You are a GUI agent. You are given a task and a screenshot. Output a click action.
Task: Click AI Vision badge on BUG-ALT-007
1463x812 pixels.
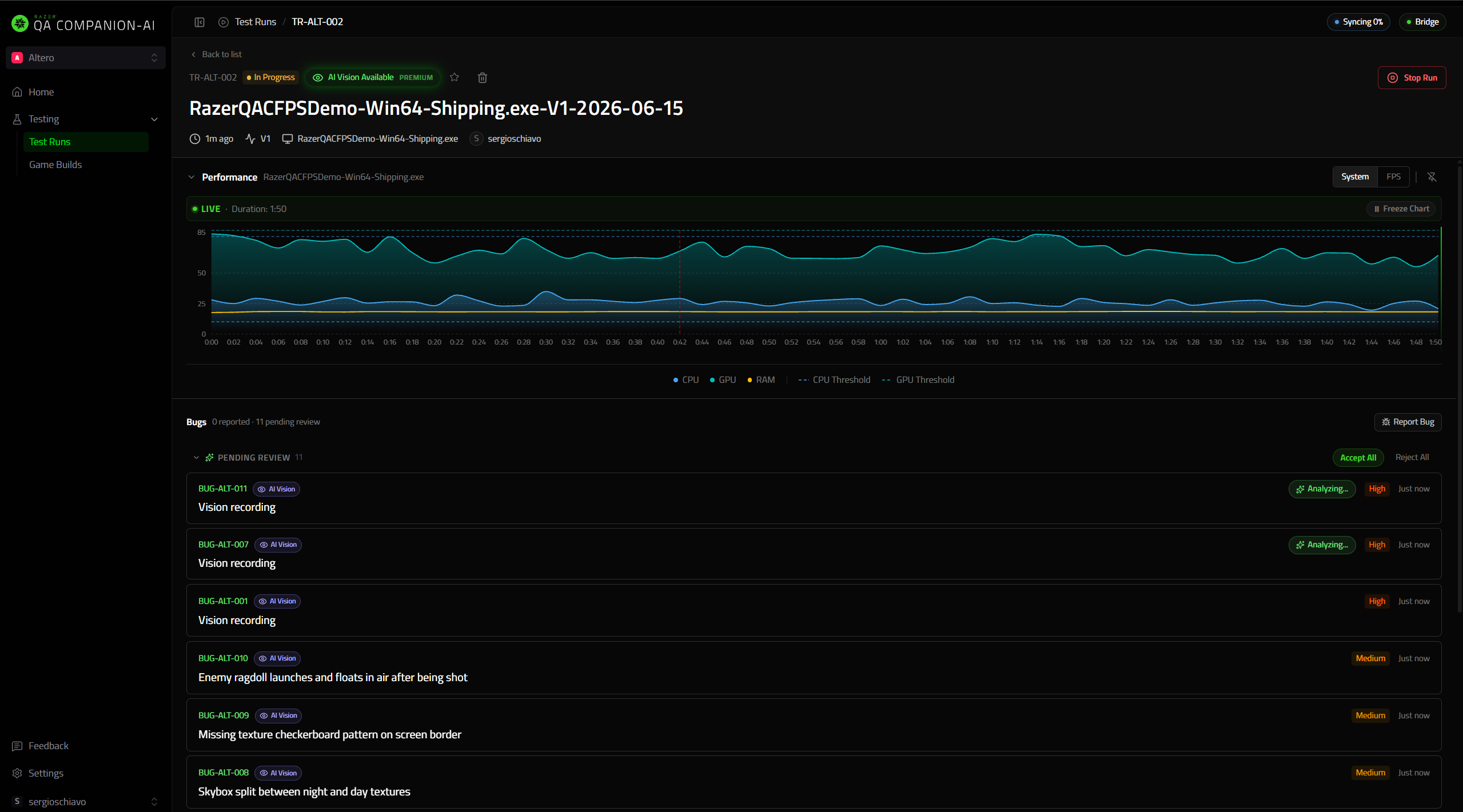(278, 545)
